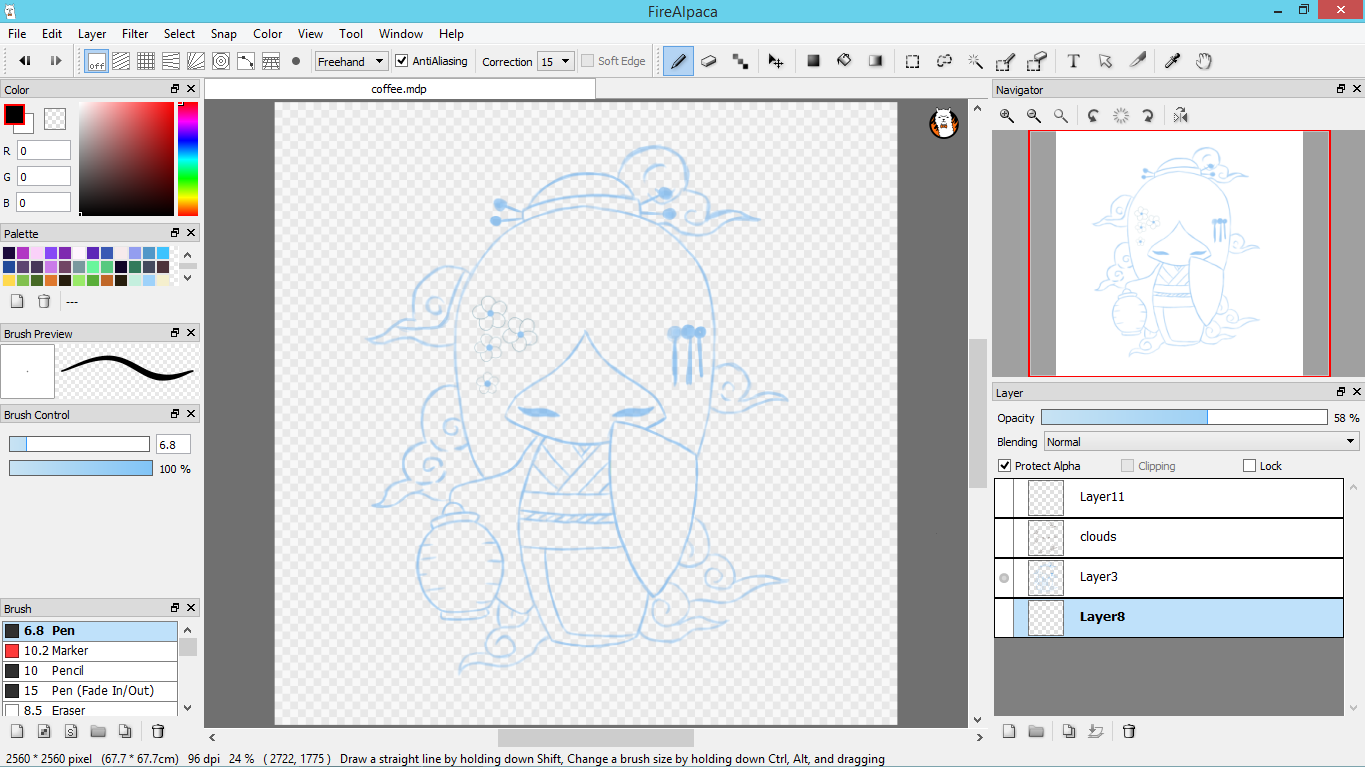
Task: Click the brush size slider in Brush Control
Action: coord(79,444)
